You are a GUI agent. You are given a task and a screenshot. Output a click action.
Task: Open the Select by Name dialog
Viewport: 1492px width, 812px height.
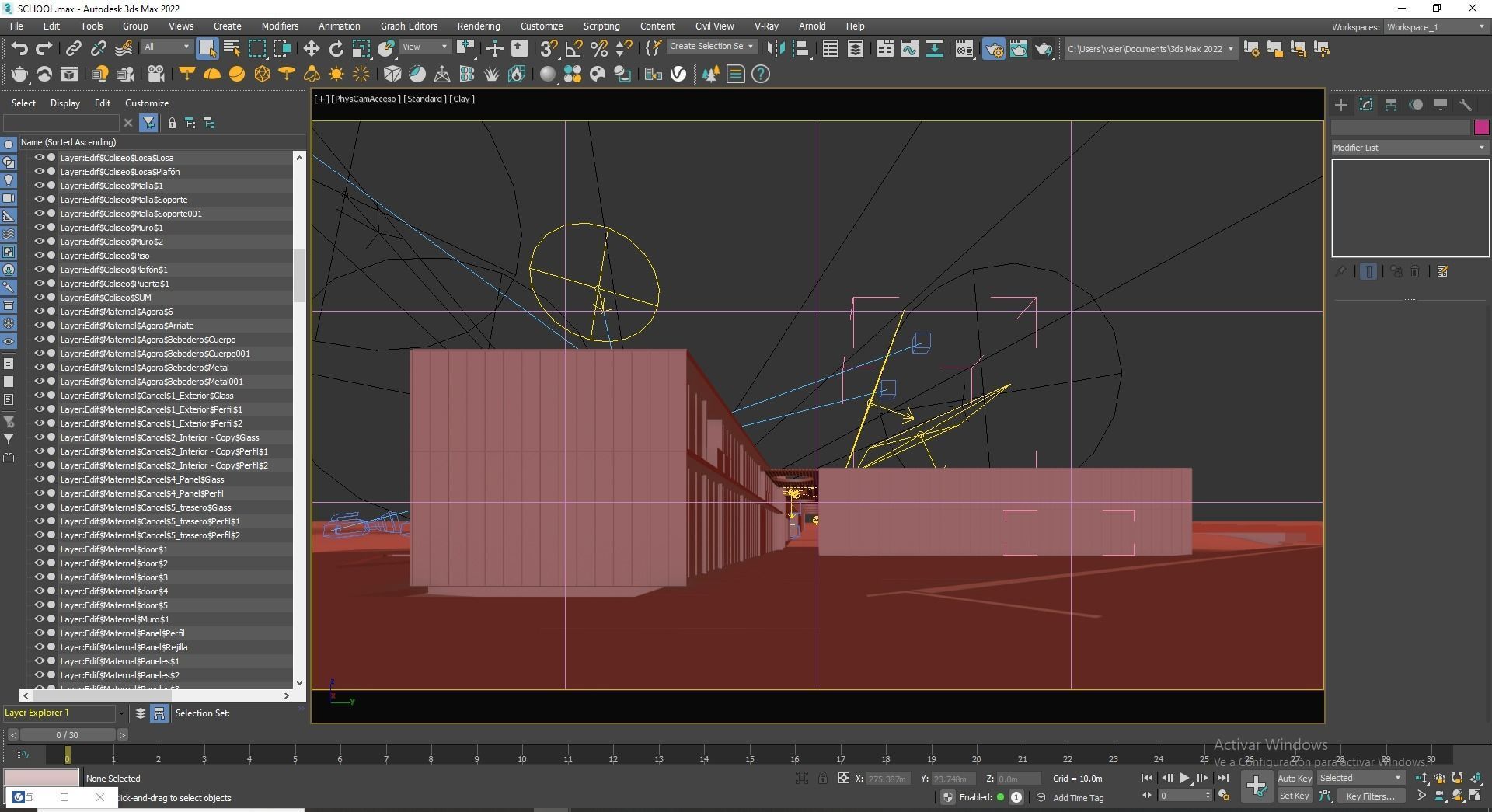[x=232, y=49]
